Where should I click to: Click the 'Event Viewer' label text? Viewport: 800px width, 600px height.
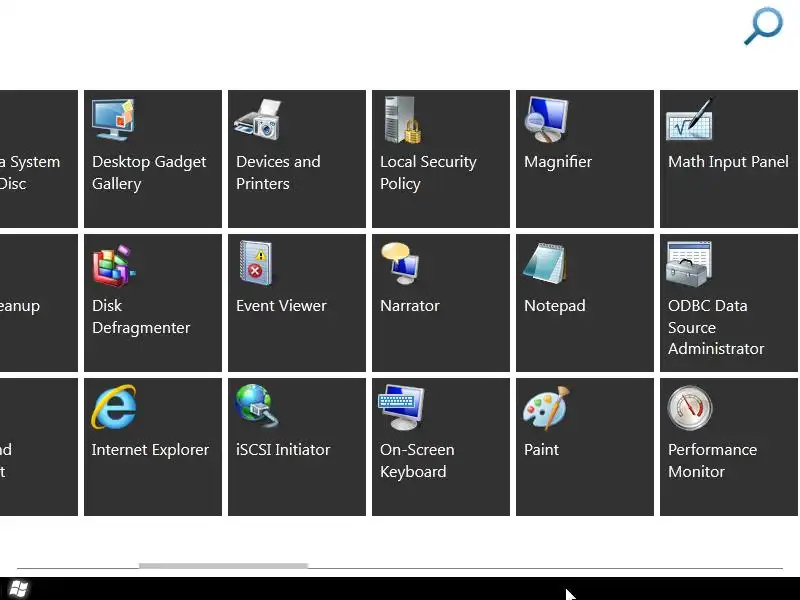281,306
